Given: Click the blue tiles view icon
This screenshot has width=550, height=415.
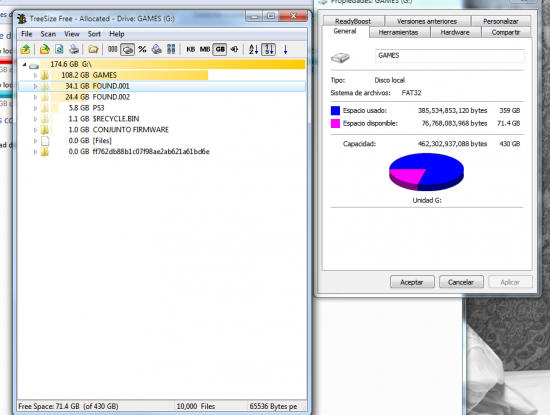Looking at the screenshot, I should (x=171, y=49).
